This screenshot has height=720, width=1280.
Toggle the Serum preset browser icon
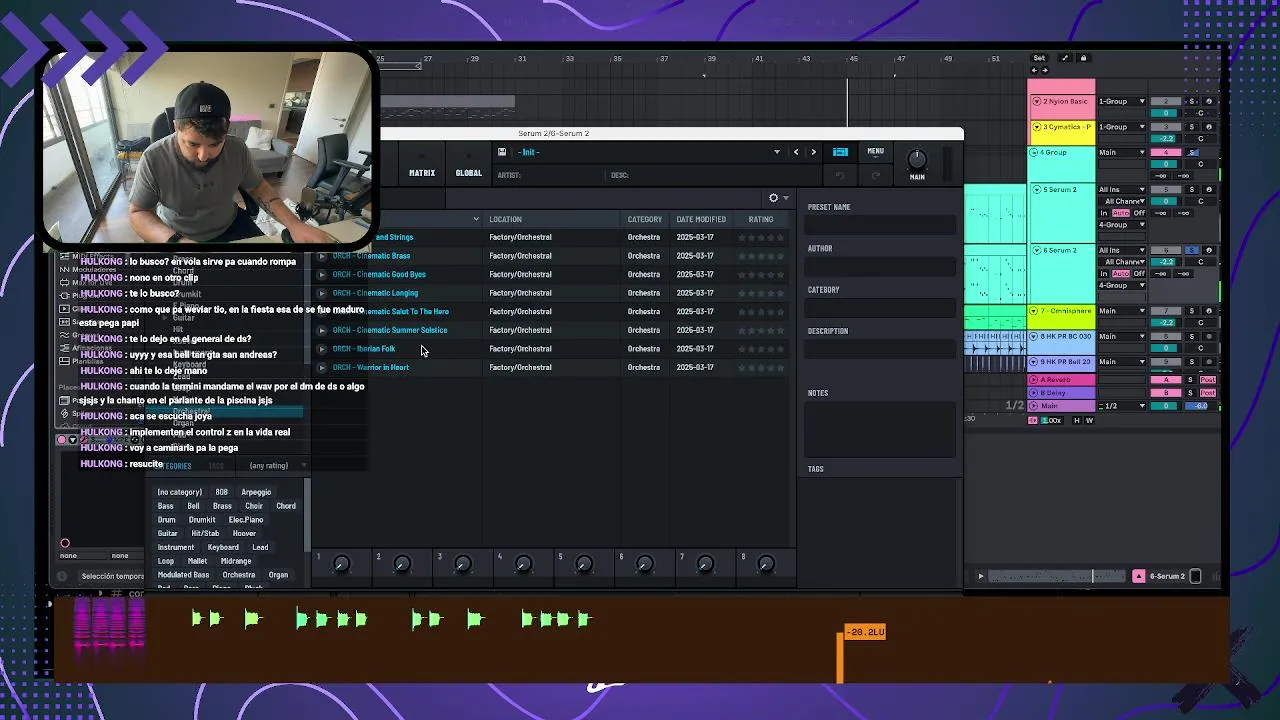pos(840,152)
